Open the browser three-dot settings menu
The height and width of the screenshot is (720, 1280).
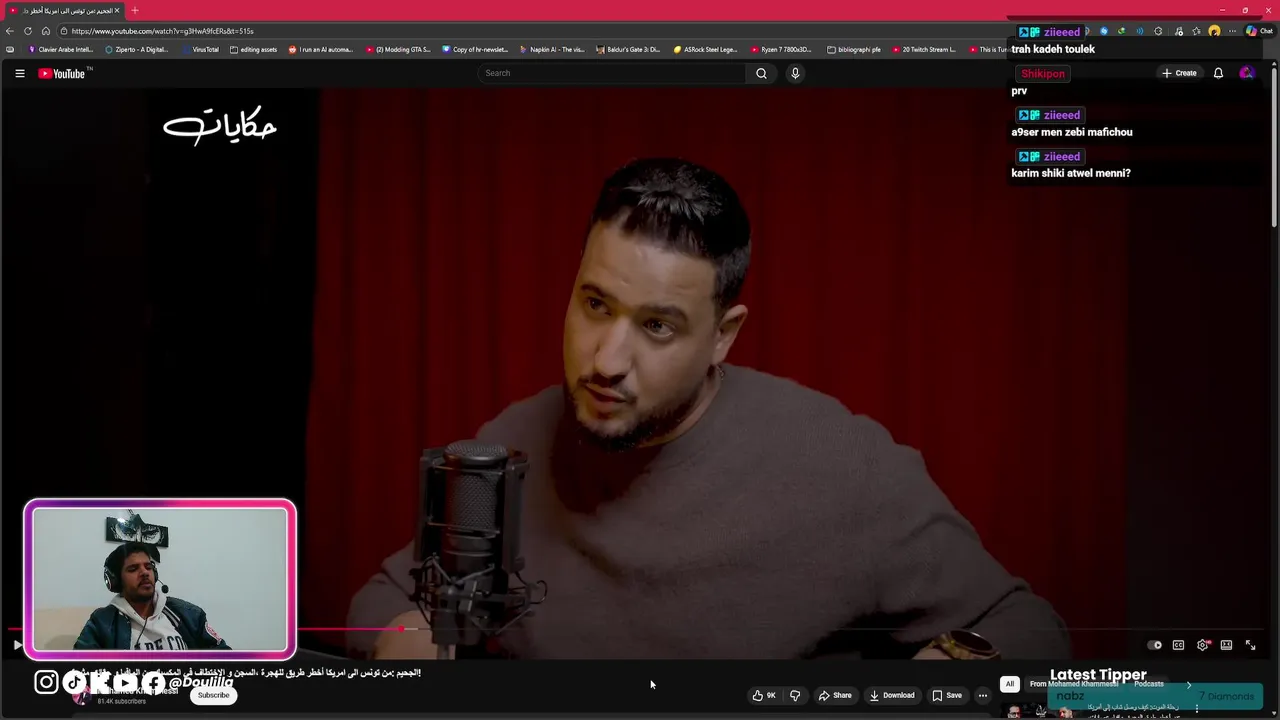pos(1232,31)
